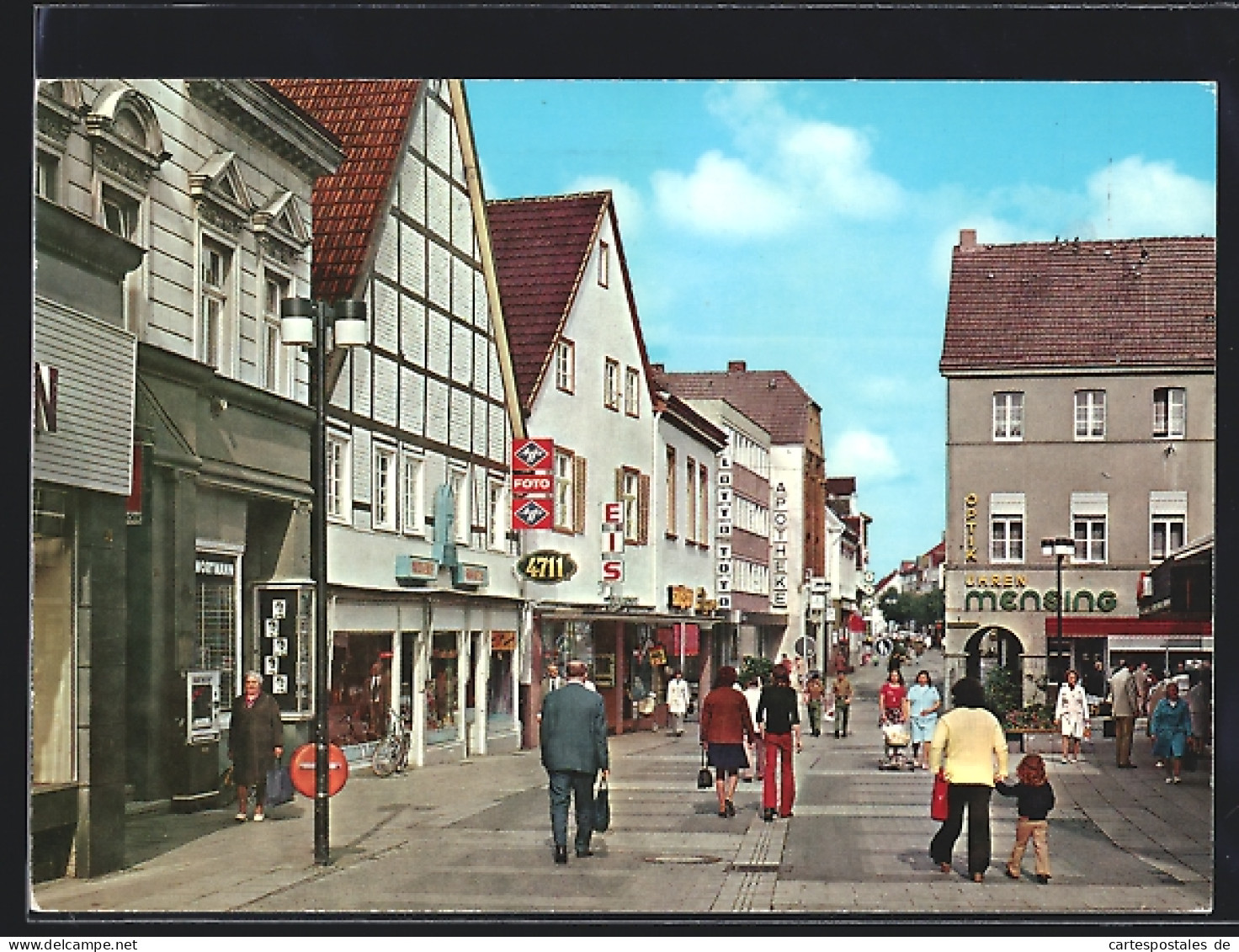Click the vertical OPTIK sign
The width and height of the screenshot is (1239, 952).
coord(970,528)
